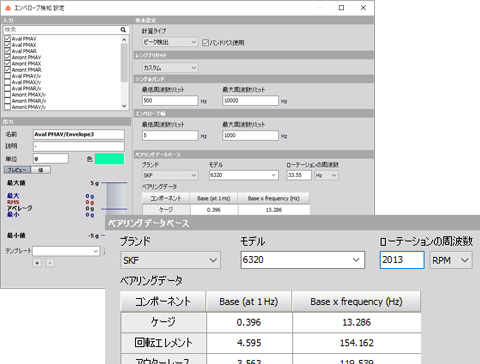This screenshot has width=480, height=364.
Task: Open the 計算タイプ dropdown showing ピーク検出
Action: click(x=170, y=42)
